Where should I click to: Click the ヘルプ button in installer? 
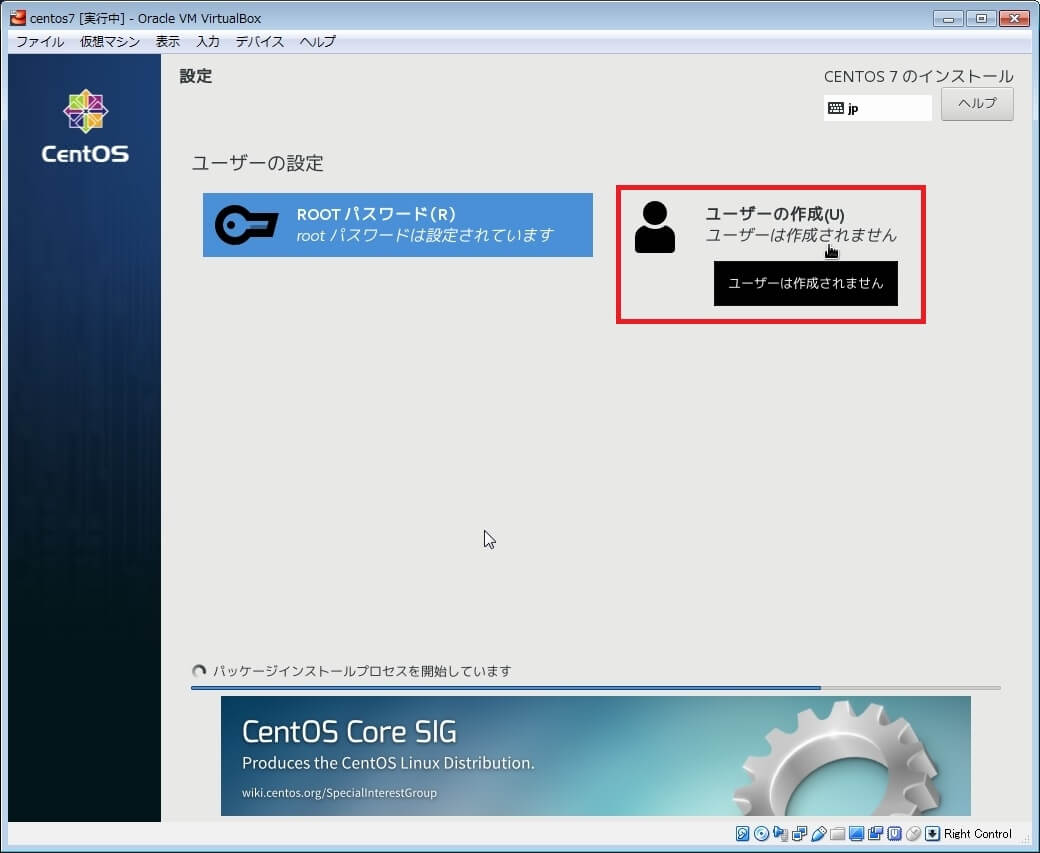pyautogui.click(x=977, y=104)
